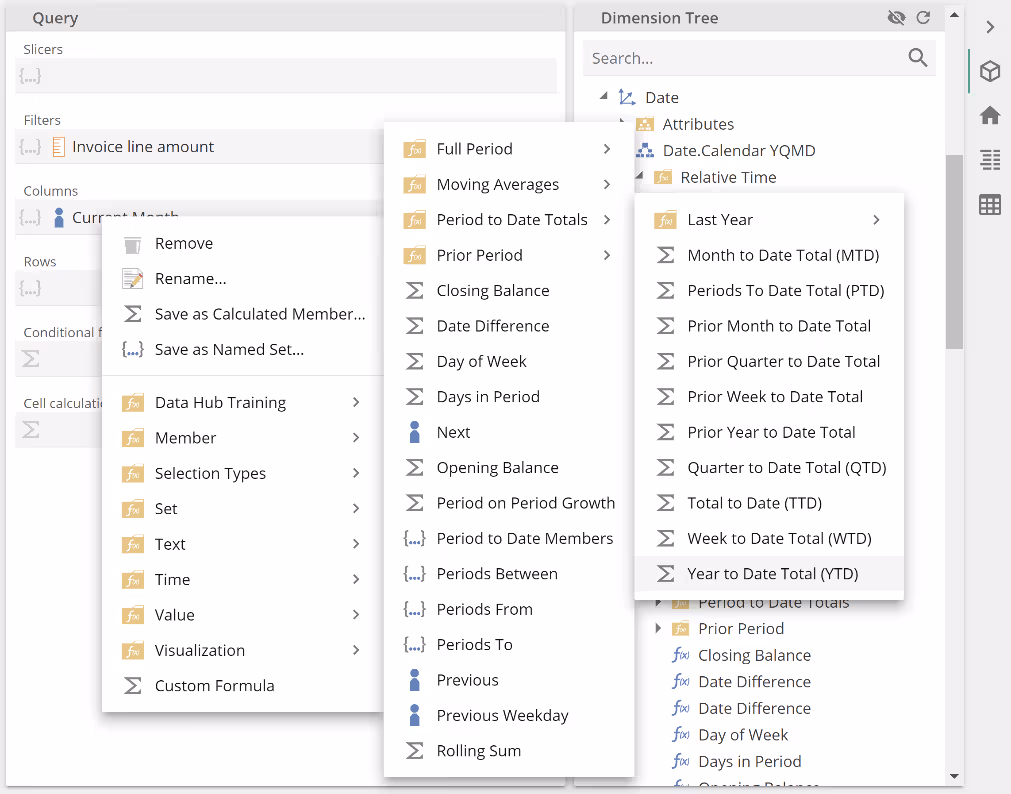1011x794 pixels.
Task: Expand the right sidebar chevron
Action: (x=989, y=27)
